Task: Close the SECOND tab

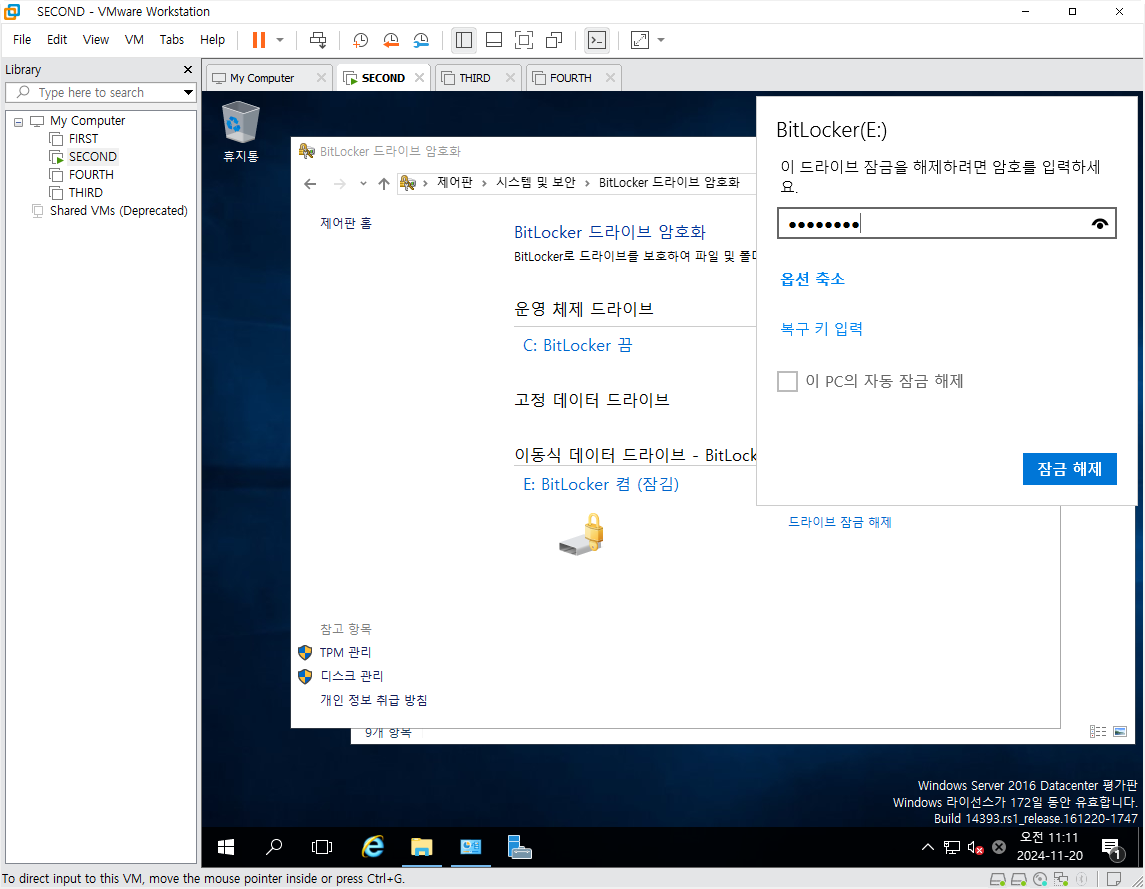Action: point(419,77)
